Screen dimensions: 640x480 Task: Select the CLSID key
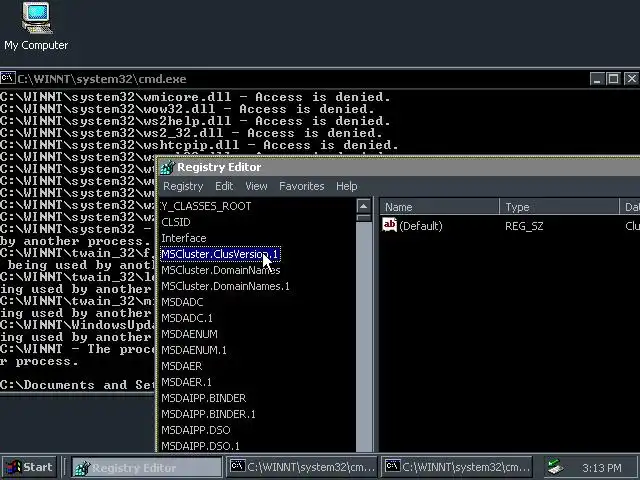[176, 222]
